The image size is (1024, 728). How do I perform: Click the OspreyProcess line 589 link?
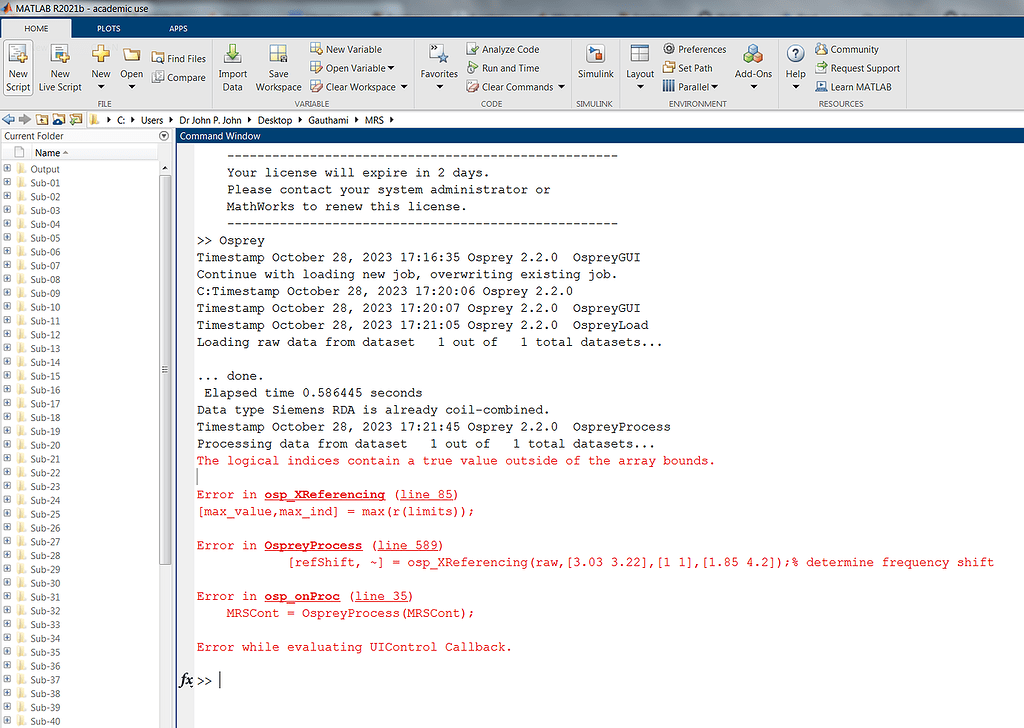[x=311, y=545]
